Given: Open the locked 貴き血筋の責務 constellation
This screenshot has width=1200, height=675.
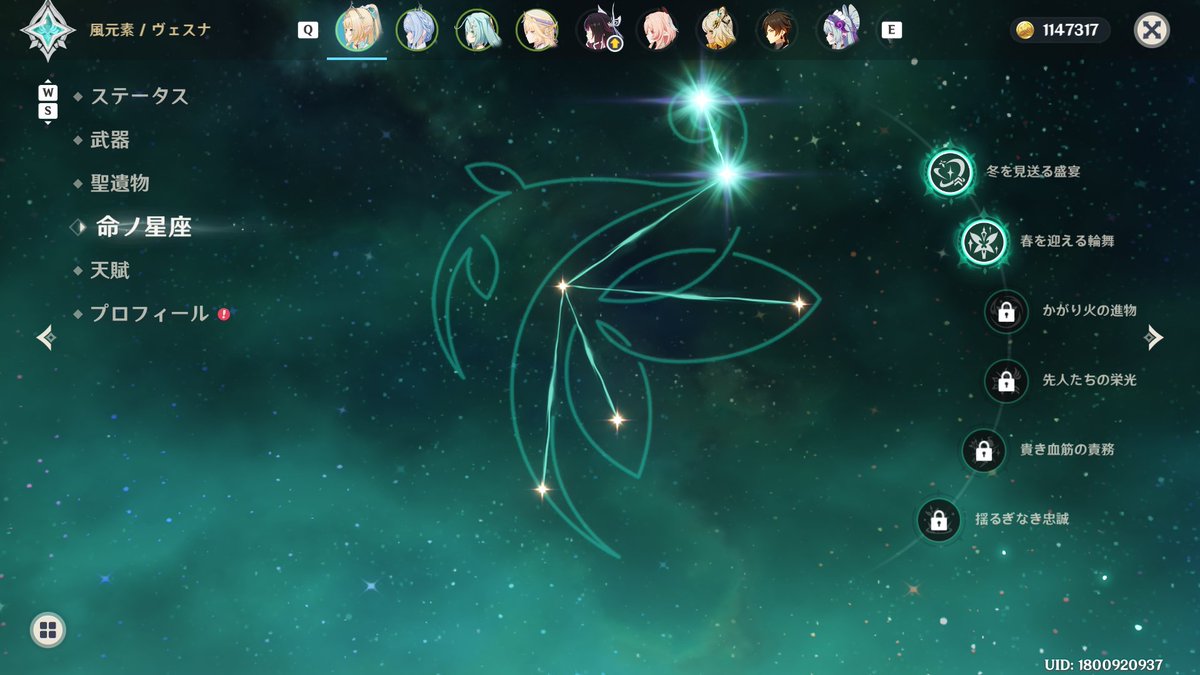Looking at the screenshot, I should [984, 450].
